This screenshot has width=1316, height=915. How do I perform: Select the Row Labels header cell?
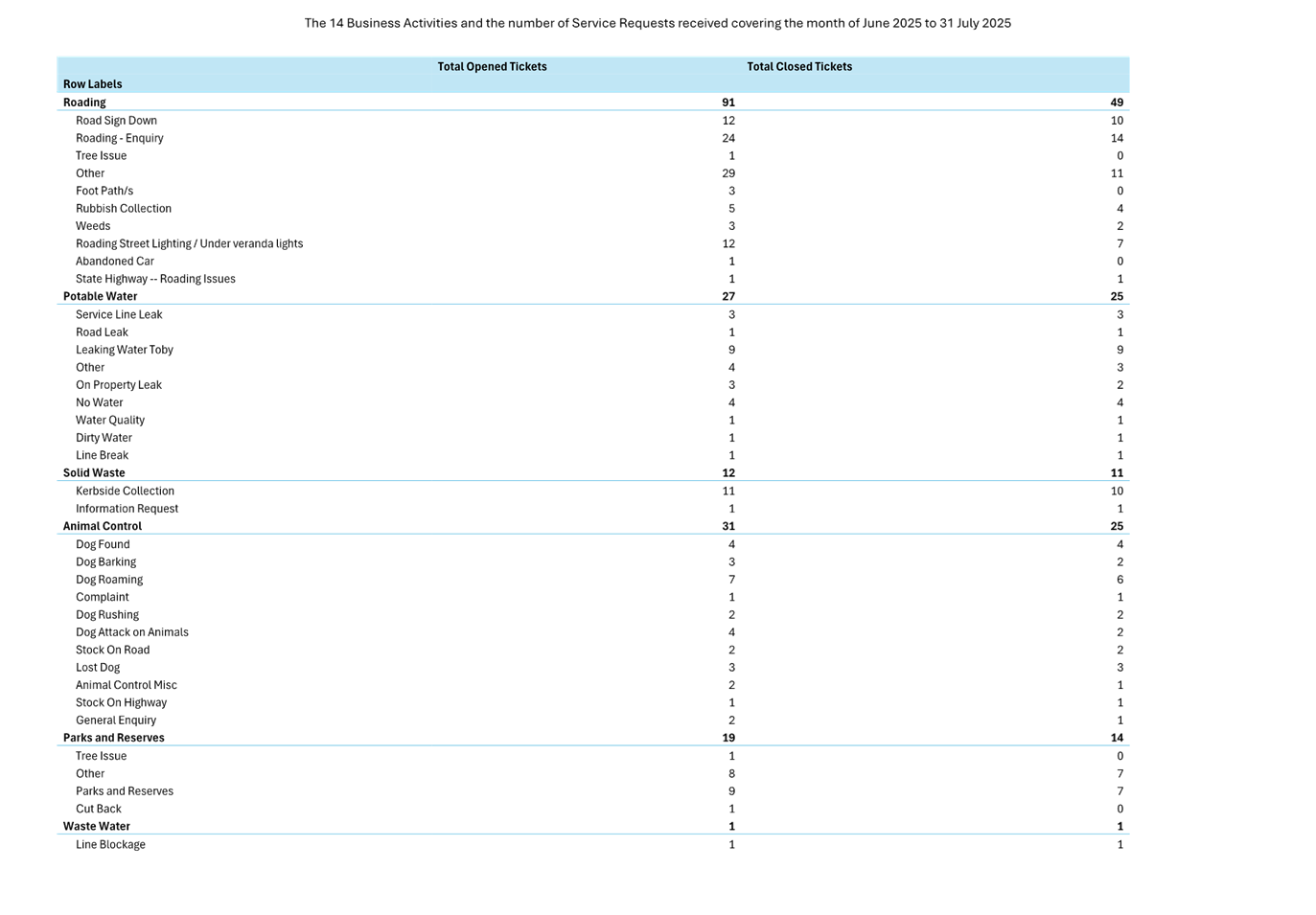point(93,84)
